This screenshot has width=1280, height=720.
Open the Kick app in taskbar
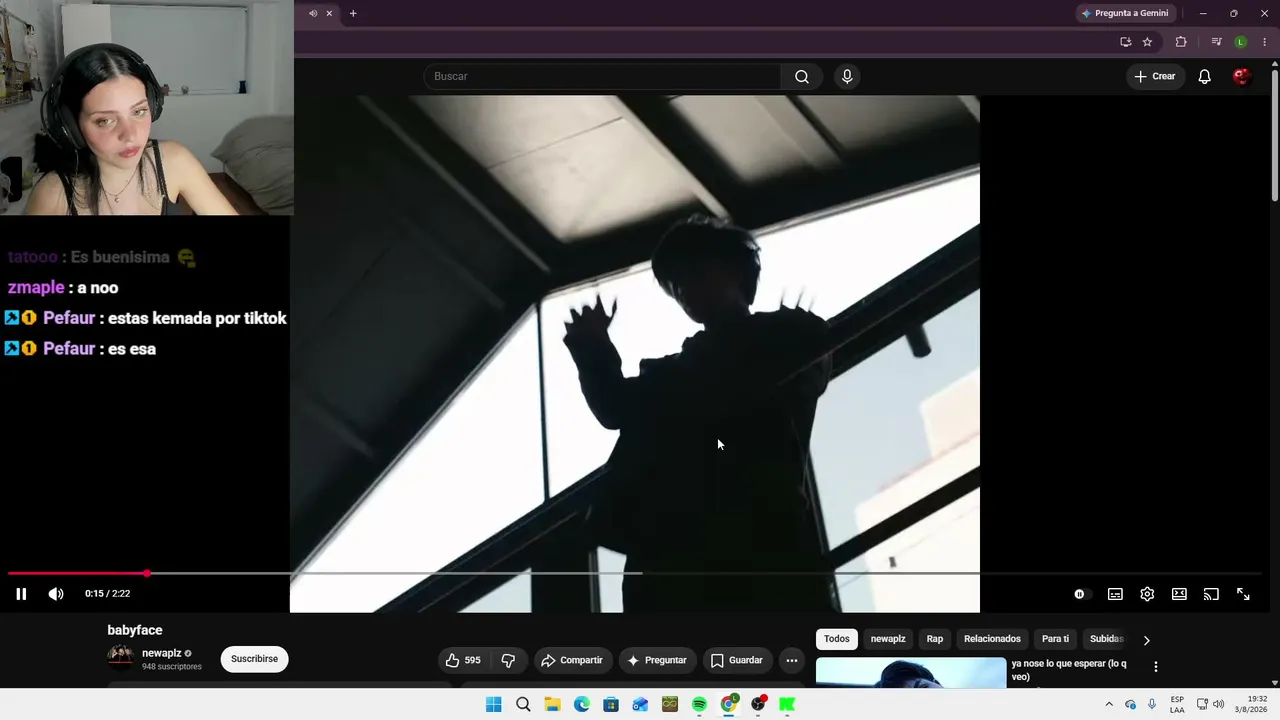(787, 704)
